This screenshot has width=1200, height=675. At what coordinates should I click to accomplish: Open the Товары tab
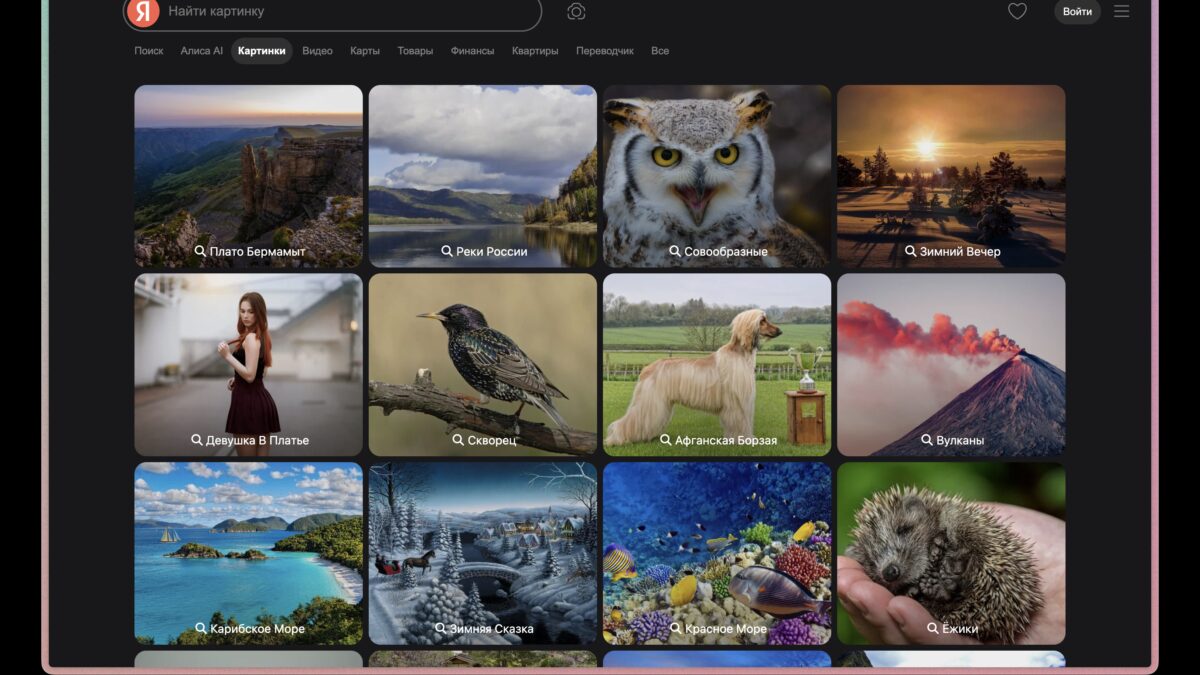tap(415, 51)
